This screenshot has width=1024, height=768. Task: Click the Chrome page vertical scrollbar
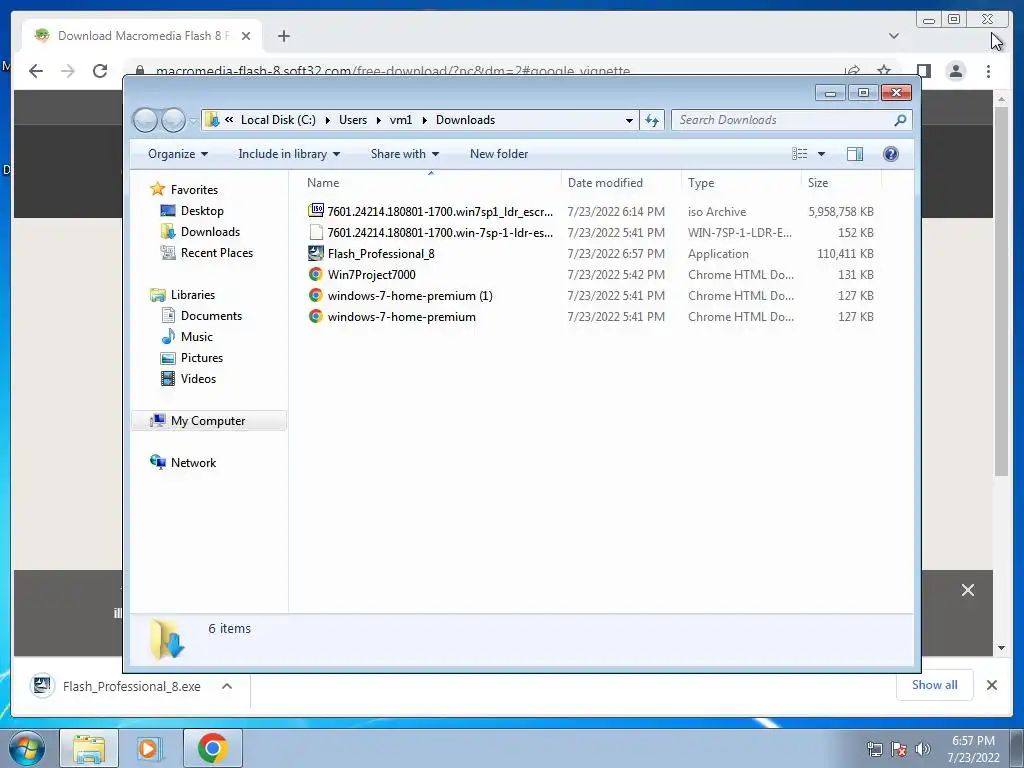pyautogui.click(x=1001, y=291)
